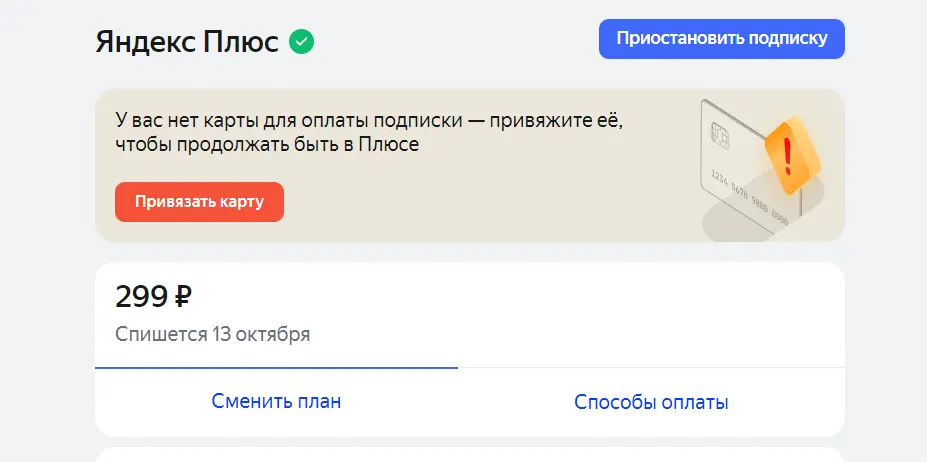Open the Способы оплаты tab
The height and width of the screenshot is (462, 927).
[651, 402]
